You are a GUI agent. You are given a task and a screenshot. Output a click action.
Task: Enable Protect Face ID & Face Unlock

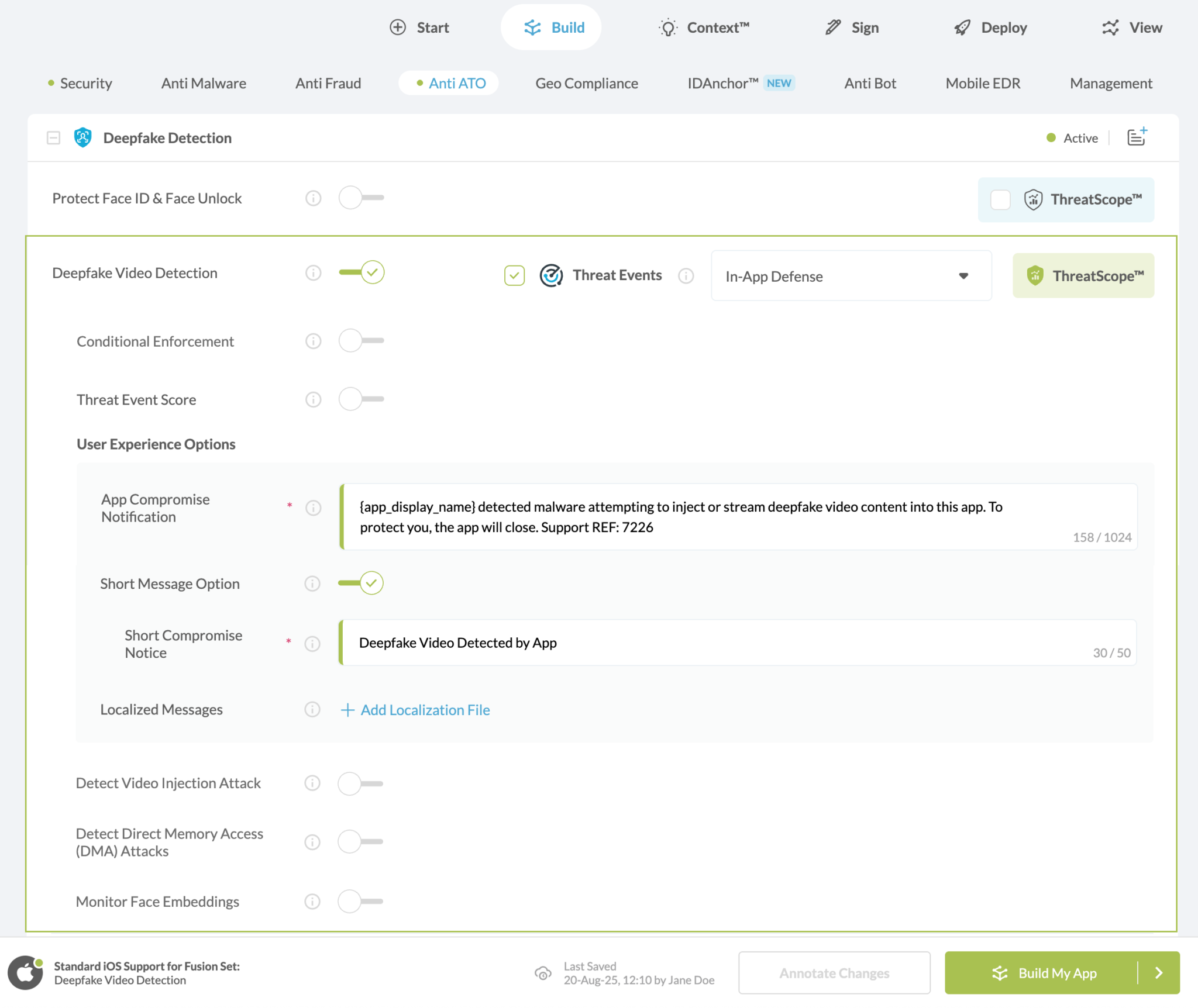point(361,198)
